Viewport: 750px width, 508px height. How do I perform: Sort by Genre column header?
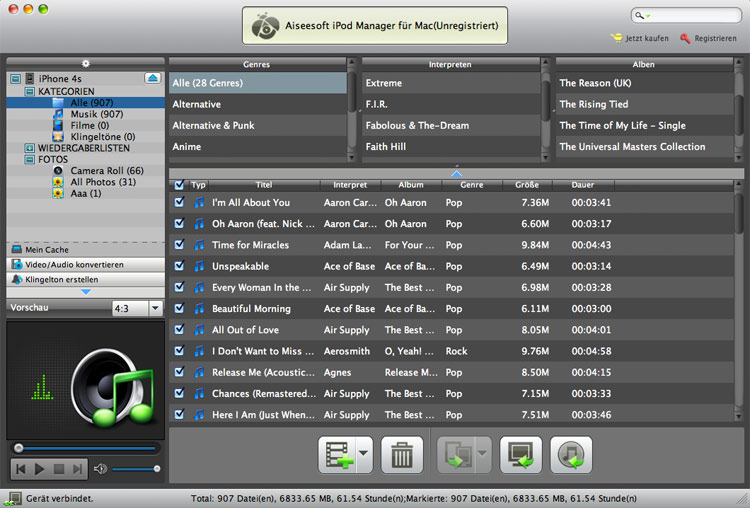[472, 185]
